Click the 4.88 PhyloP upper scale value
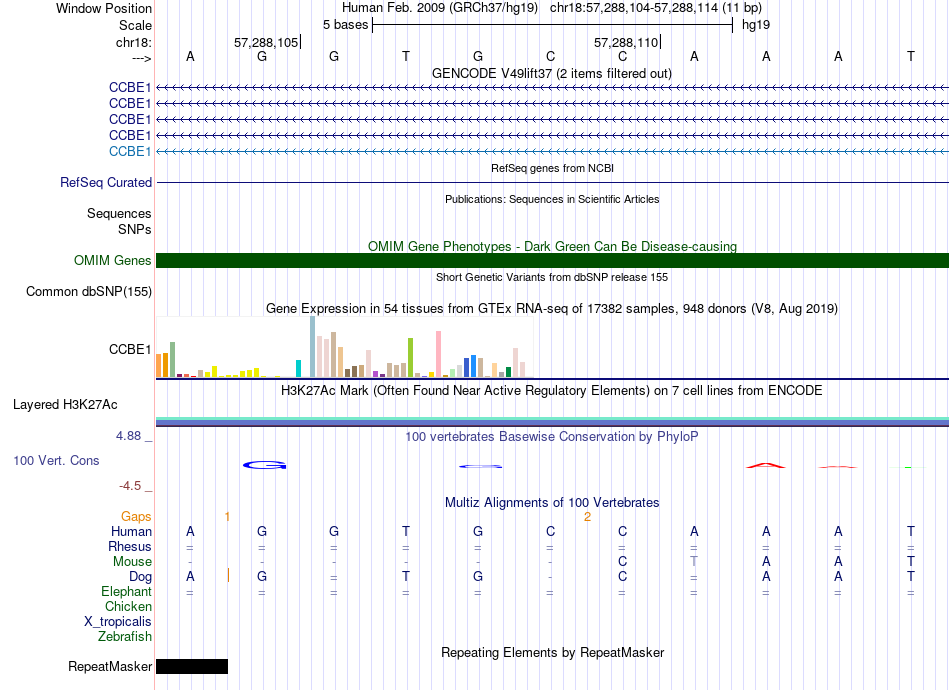The width and height of the screenshot is (950, 690). [x=128, y=436]
